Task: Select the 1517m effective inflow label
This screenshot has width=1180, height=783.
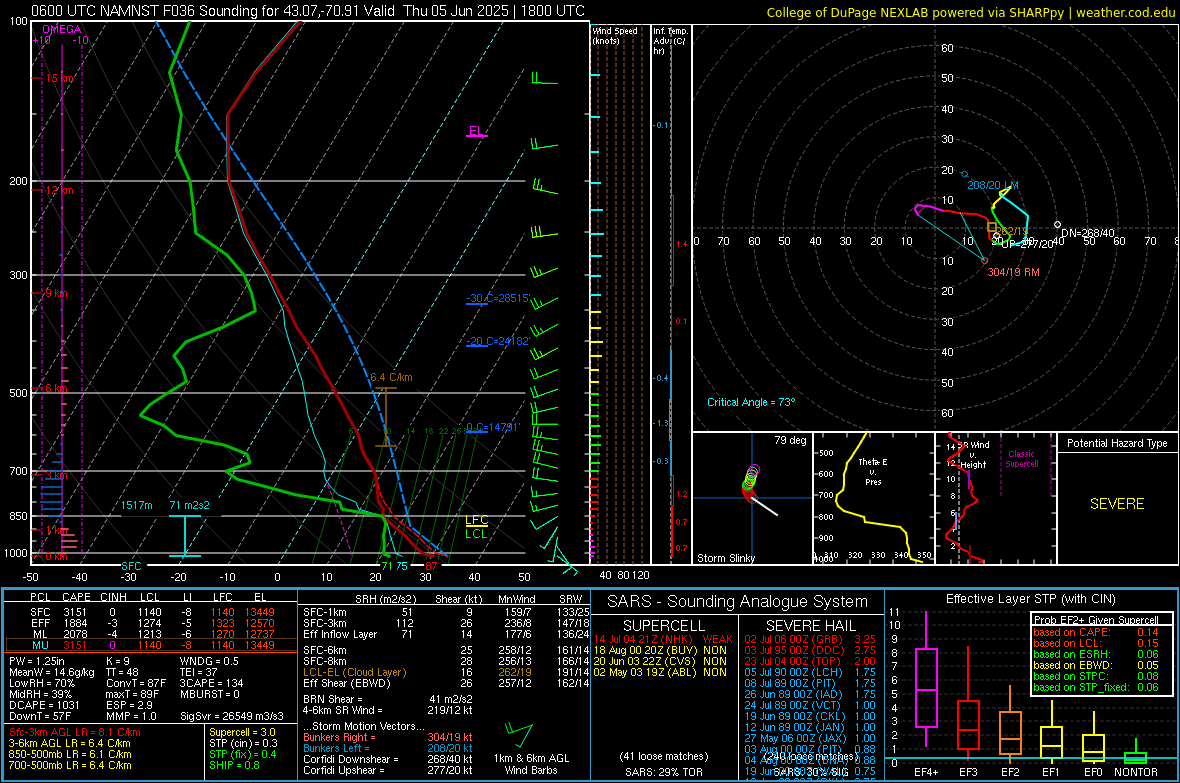Action: pos(137,505)
